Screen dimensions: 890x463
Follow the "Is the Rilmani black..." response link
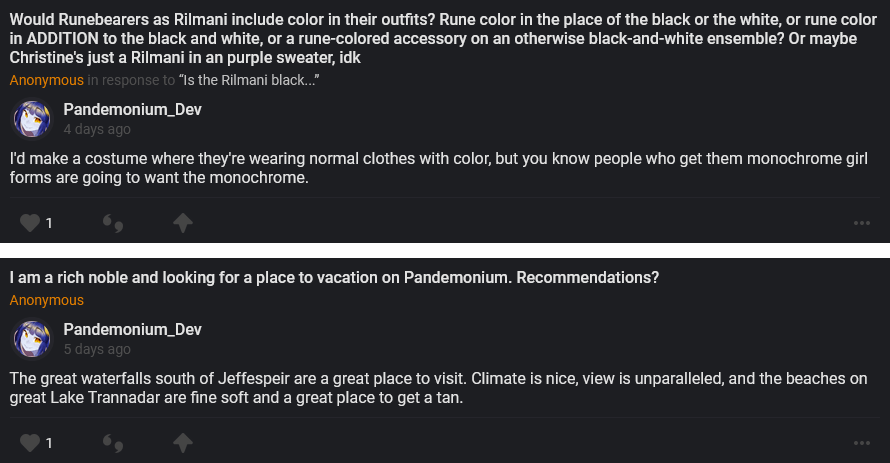[x=249, y=80]
